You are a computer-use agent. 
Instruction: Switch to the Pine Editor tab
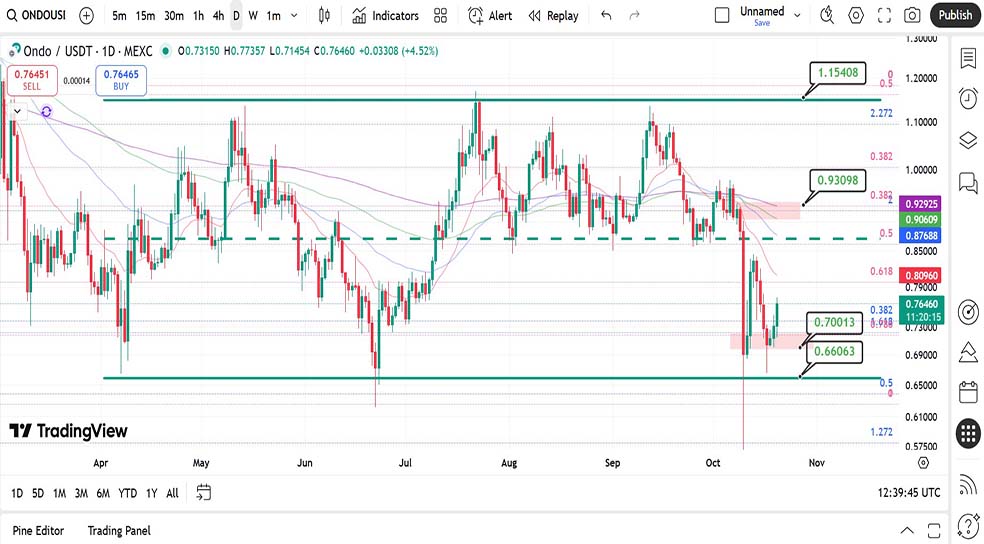click(38, 530)
